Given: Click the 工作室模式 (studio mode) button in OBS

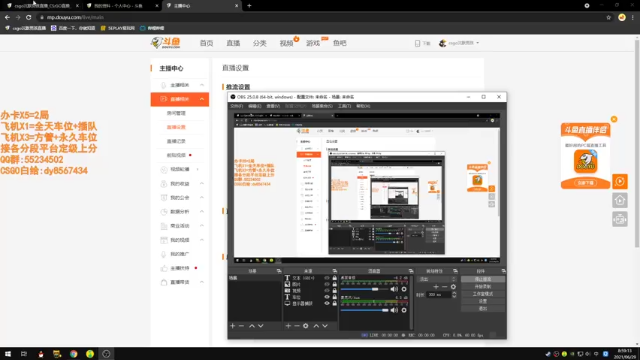Looking at the screenshot, I should (483, 294).
